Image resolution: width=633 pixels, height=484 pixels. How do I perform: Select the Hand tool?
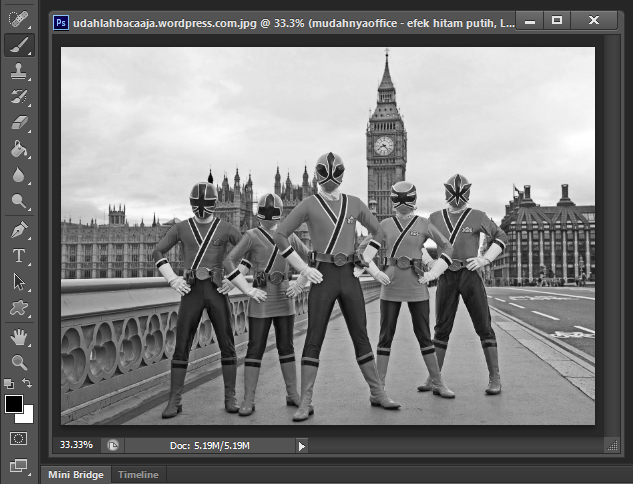19,337
